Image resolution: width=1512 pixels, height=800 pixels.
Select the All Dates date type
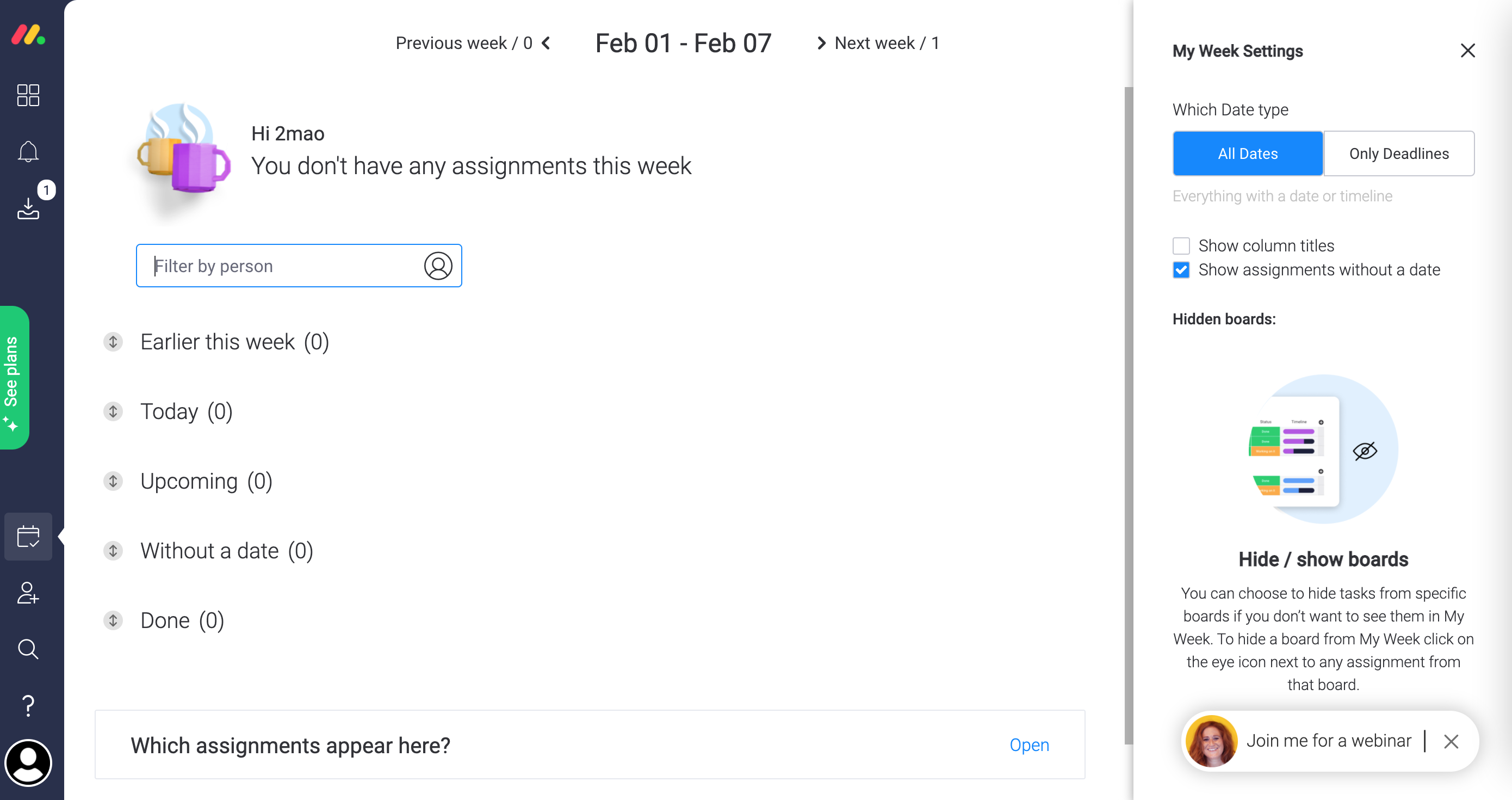(1247, 153)
